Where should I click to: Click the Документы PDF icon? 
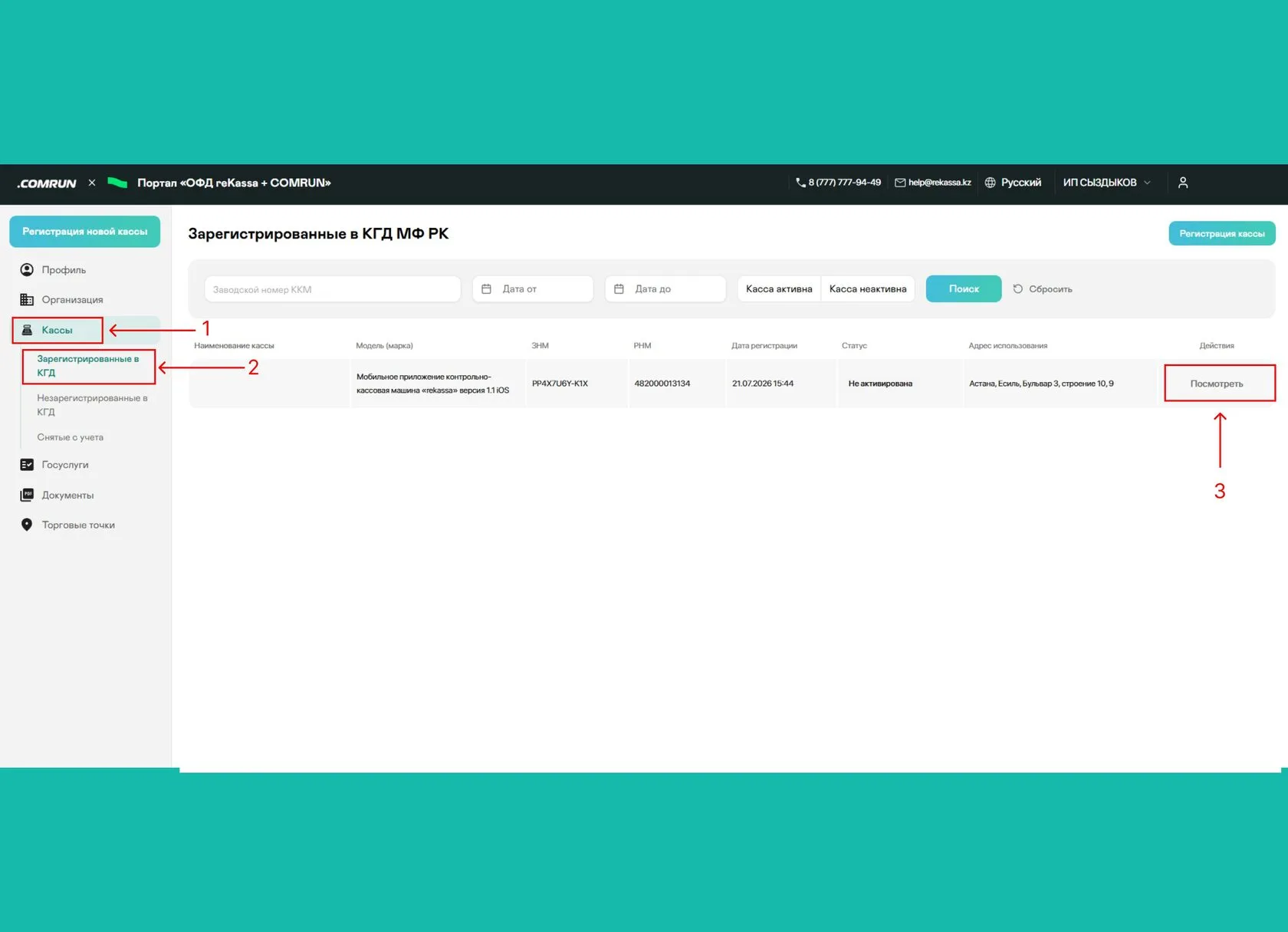click(x=27, y=495)
